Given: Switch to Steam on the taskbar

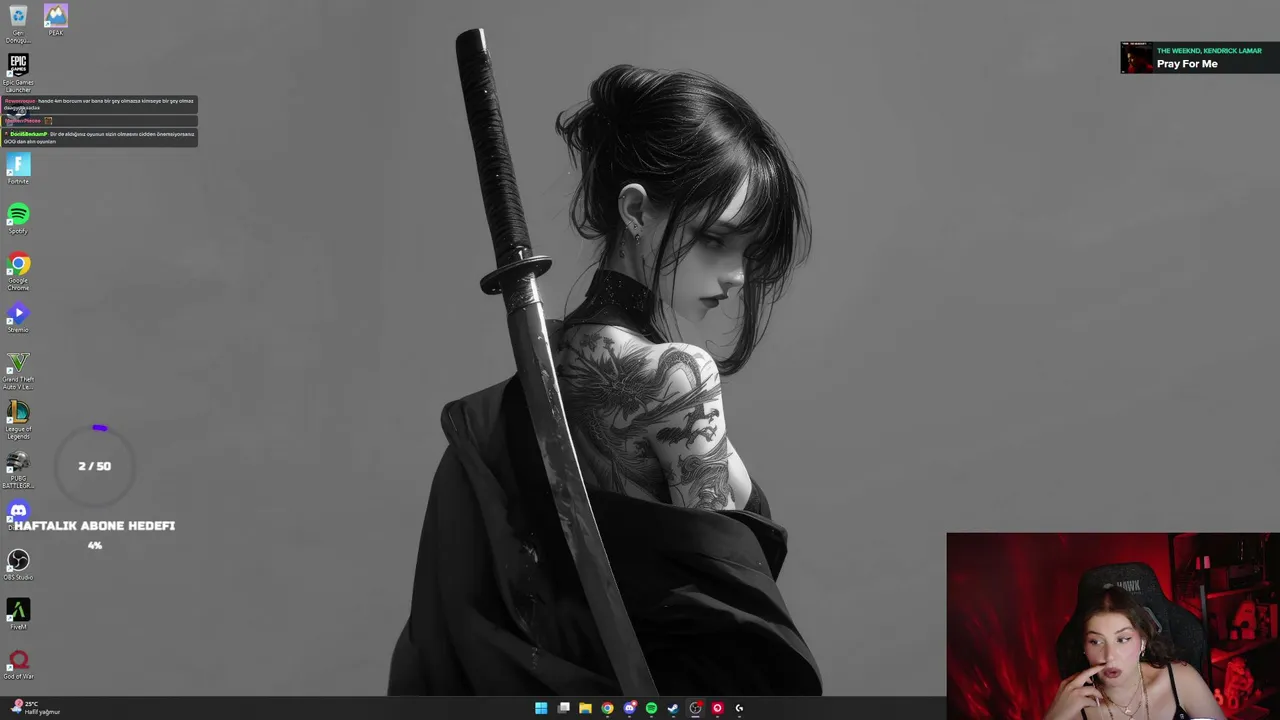Looking at the screenshot, I should [x=673, y=708].
